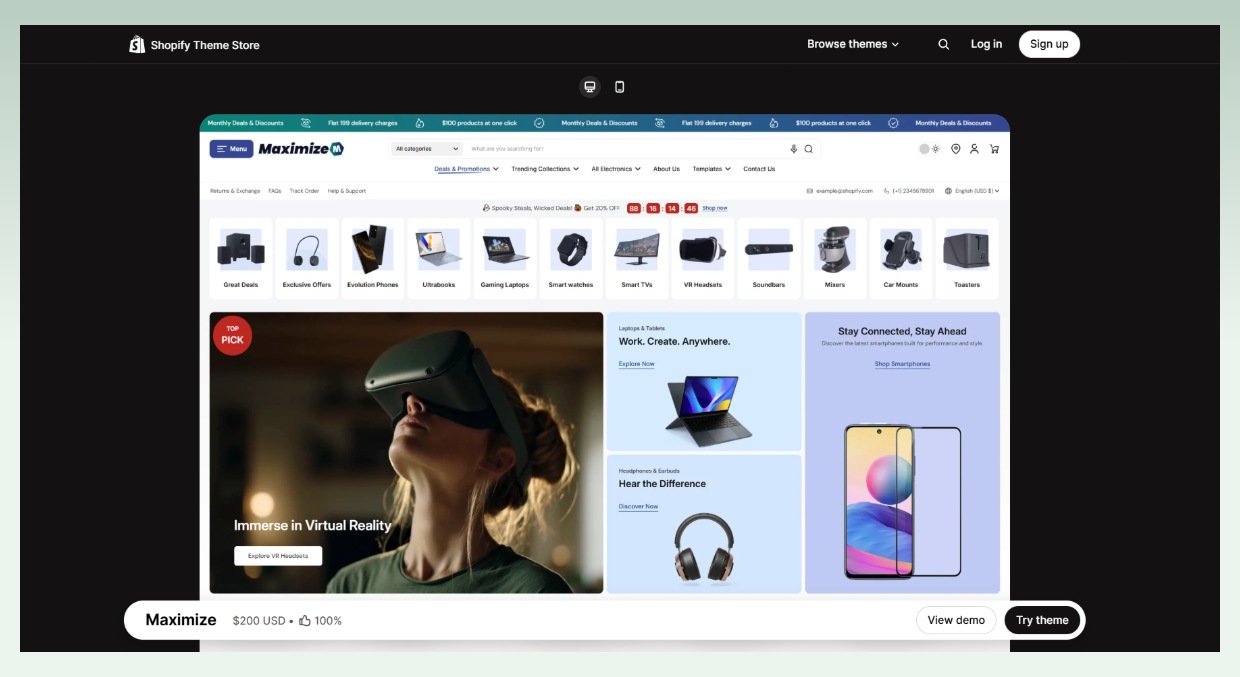Screen dimensions: 1240x677
Task: Click the Try theme button
Action: (x=1042, y=620)
